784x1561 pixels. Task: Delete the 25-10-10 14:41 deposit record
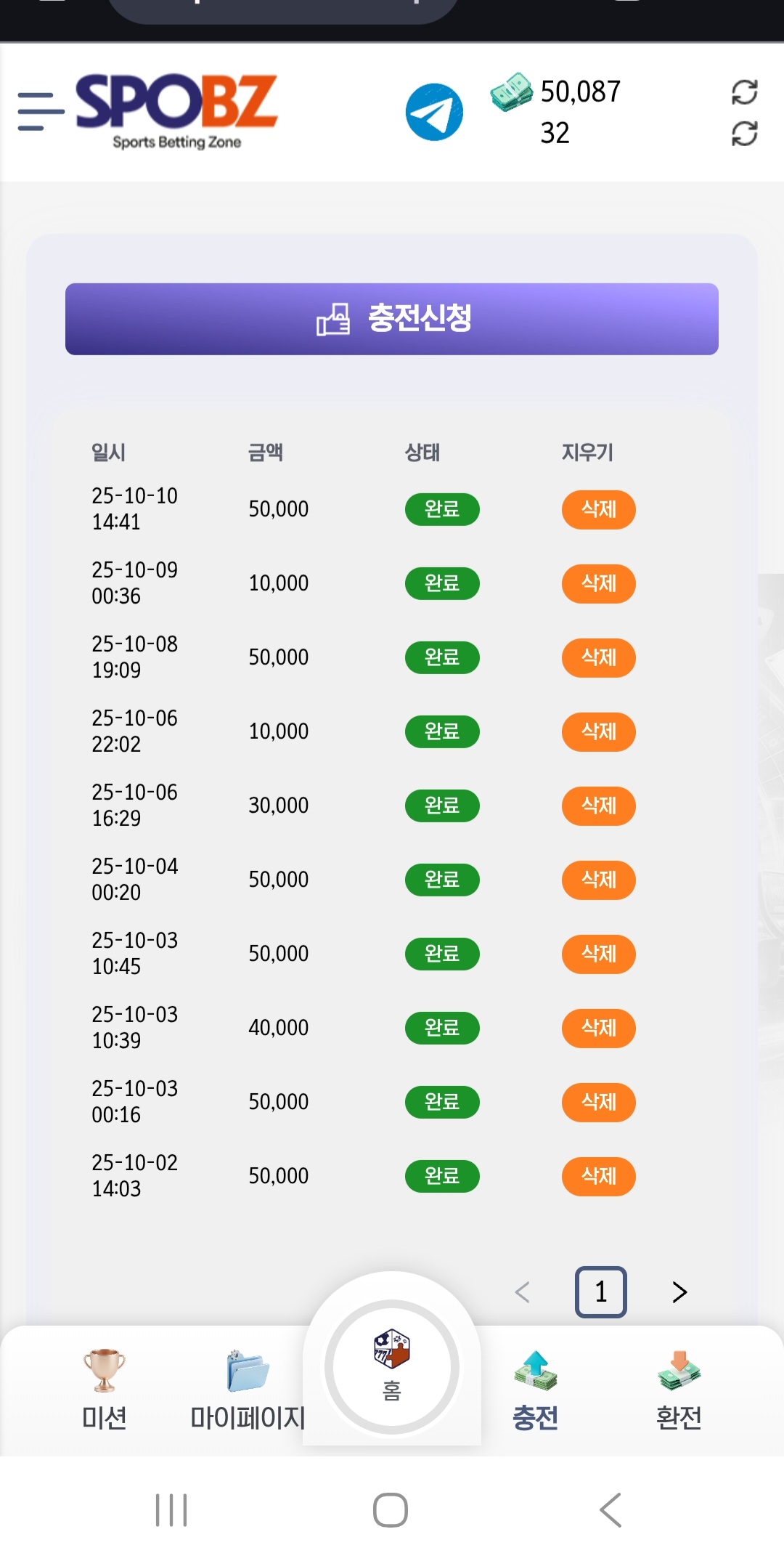(x=598, y=509)
